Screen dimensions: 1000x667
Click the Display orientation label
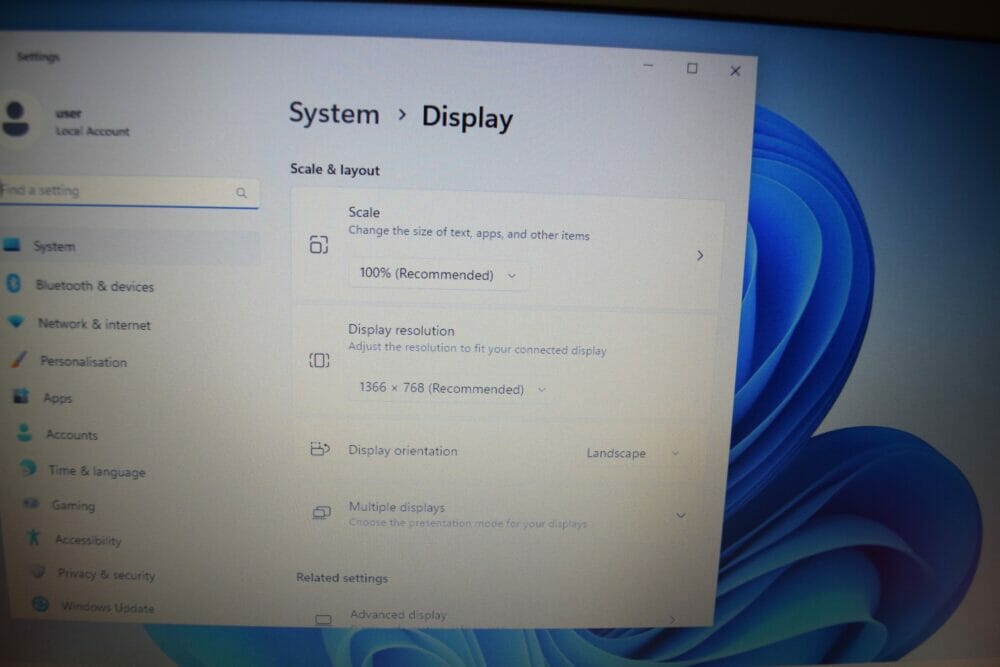pyautogui.click(x=402, y=450)
